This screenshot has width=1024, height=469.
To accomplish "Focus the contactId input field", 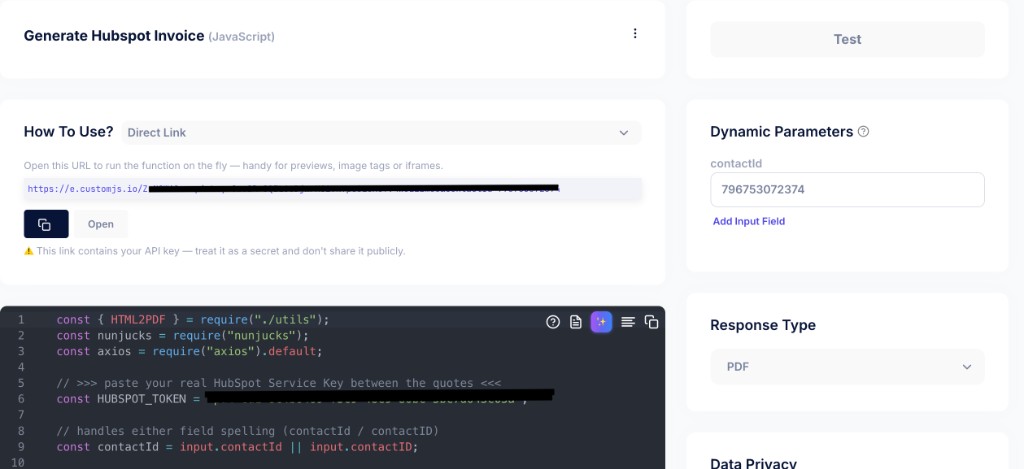I will 847,189.
